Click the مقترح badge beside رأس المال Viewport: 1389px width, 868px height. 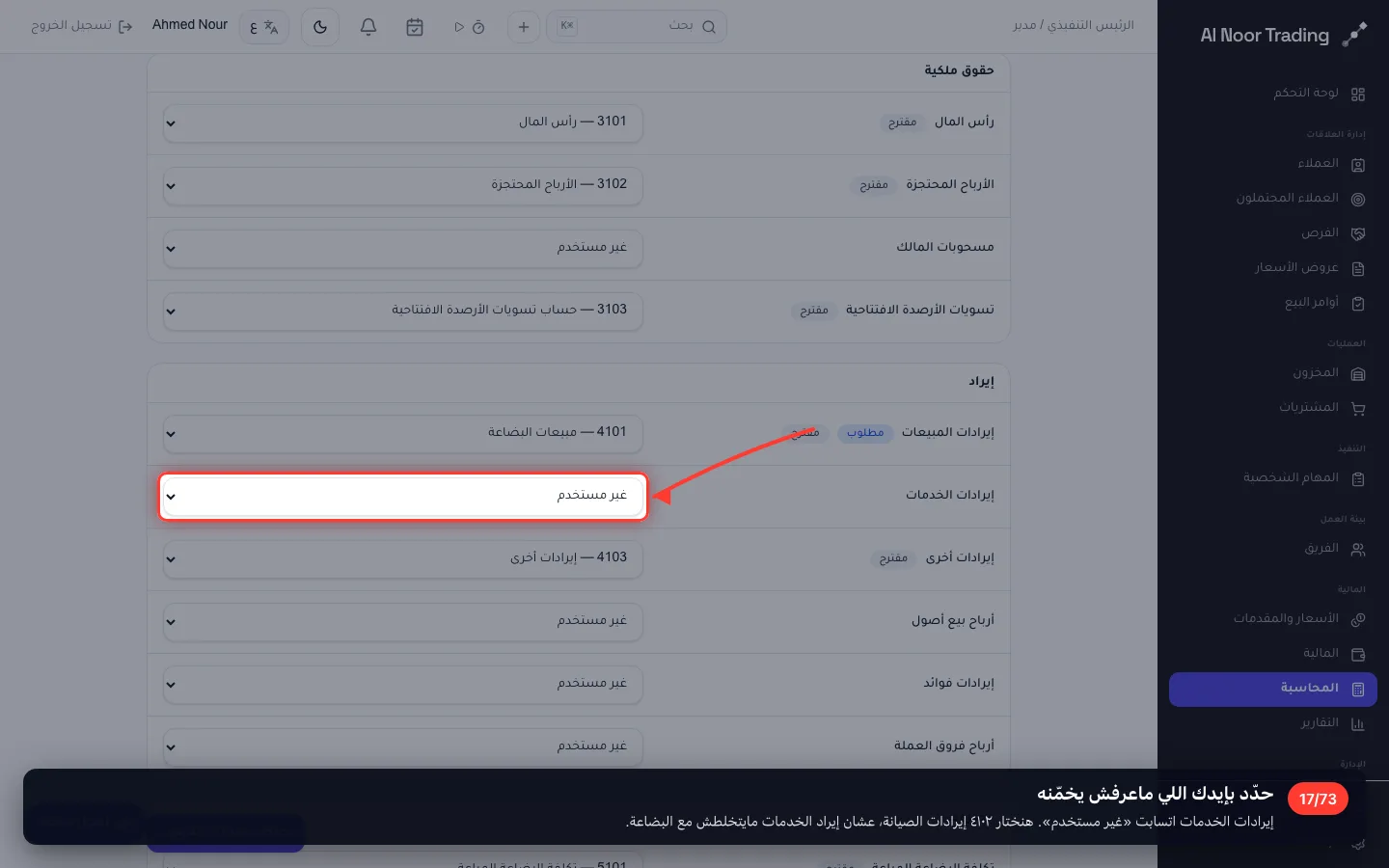click(902, 122)
